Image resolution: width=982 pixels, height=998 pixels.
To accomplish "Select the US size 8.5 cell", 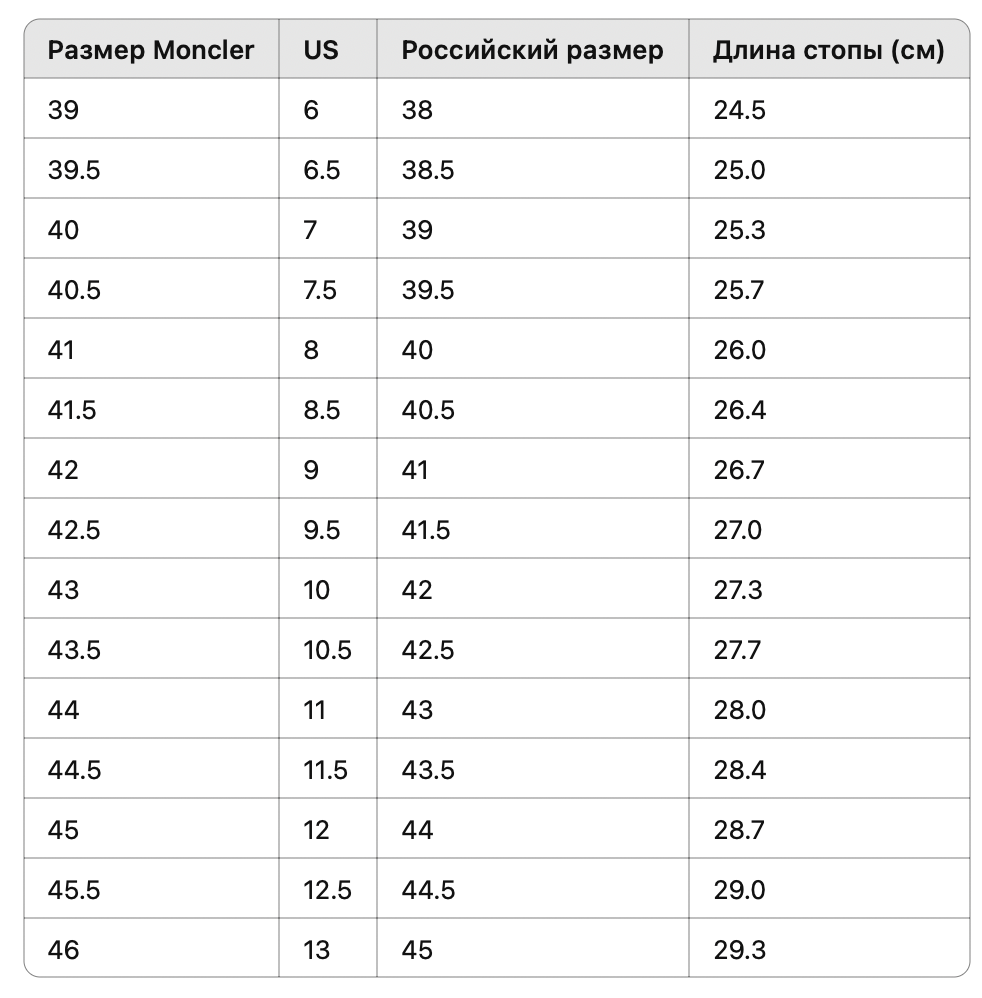I will pos(328,409).
